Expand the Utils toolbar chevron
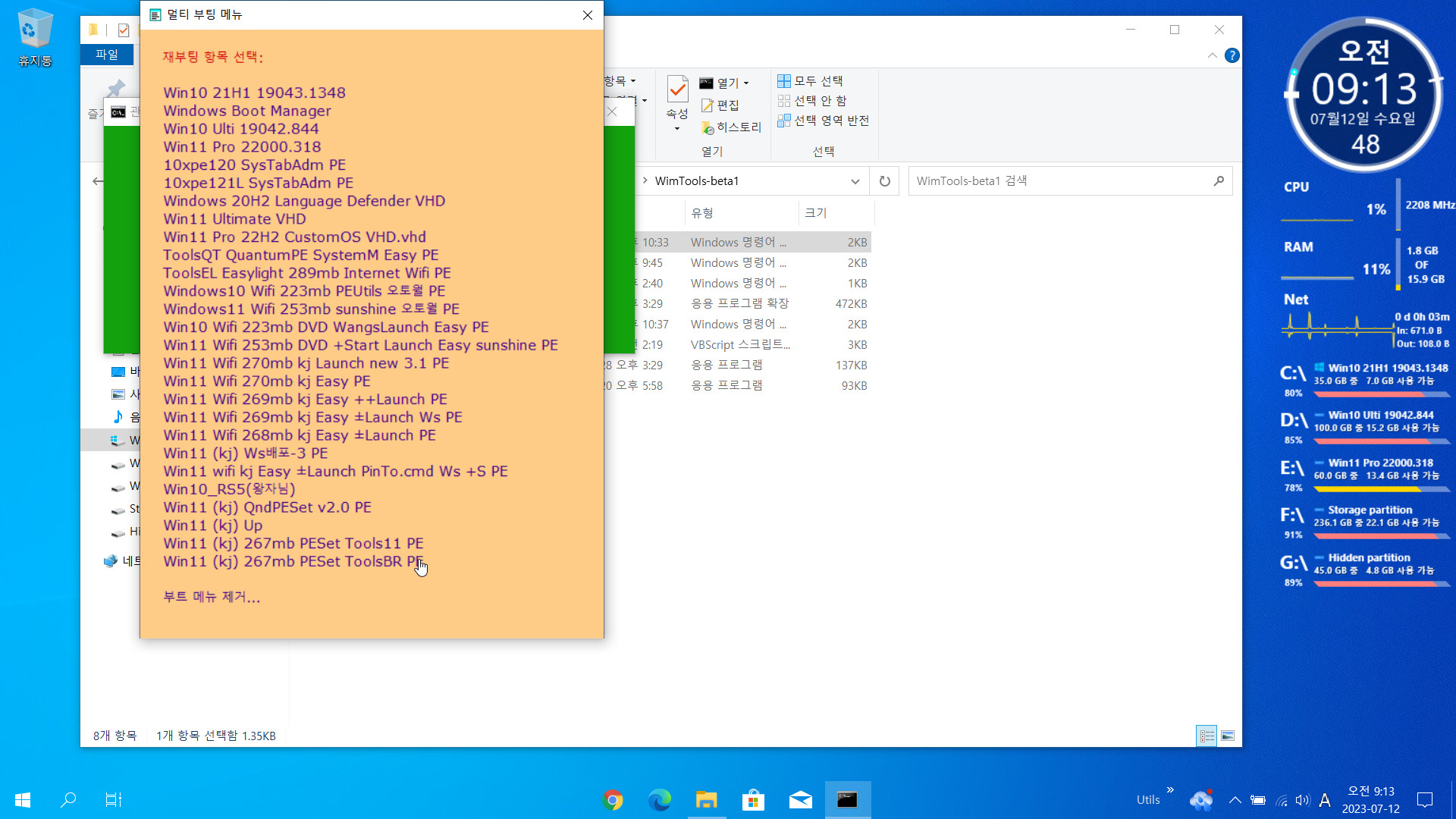The width and height of the screenshot is (1456, 819). coord(1170,790)
